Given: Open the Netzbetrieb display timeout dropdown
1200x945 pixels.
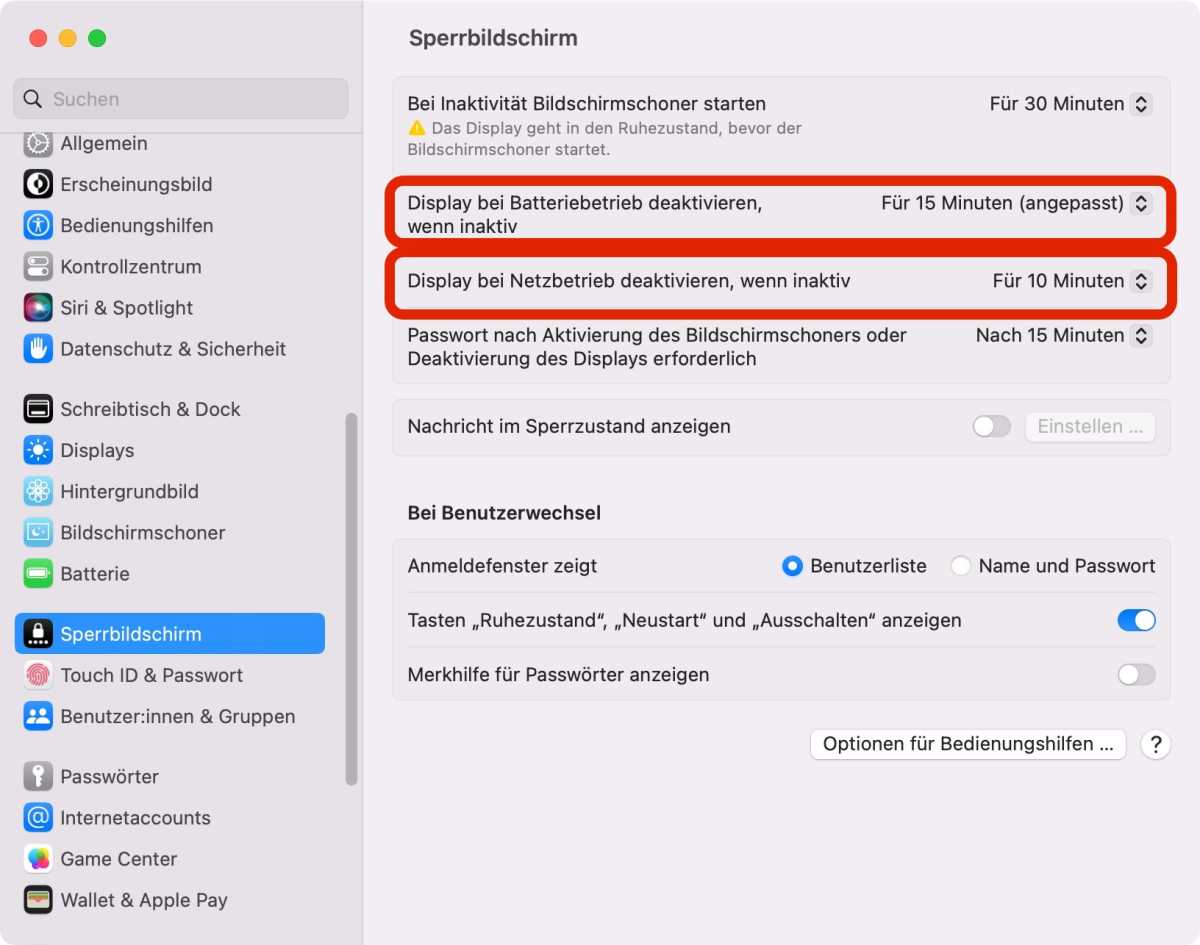Looking at the screenshot, I should (1071, 281).
